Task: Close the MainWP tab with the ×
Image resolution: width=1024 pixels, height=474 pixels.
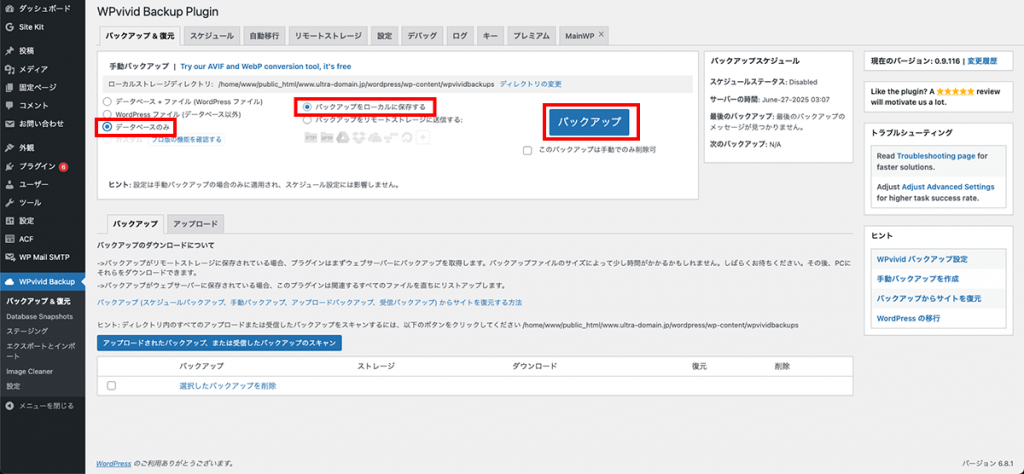Action: click(602, 35)
